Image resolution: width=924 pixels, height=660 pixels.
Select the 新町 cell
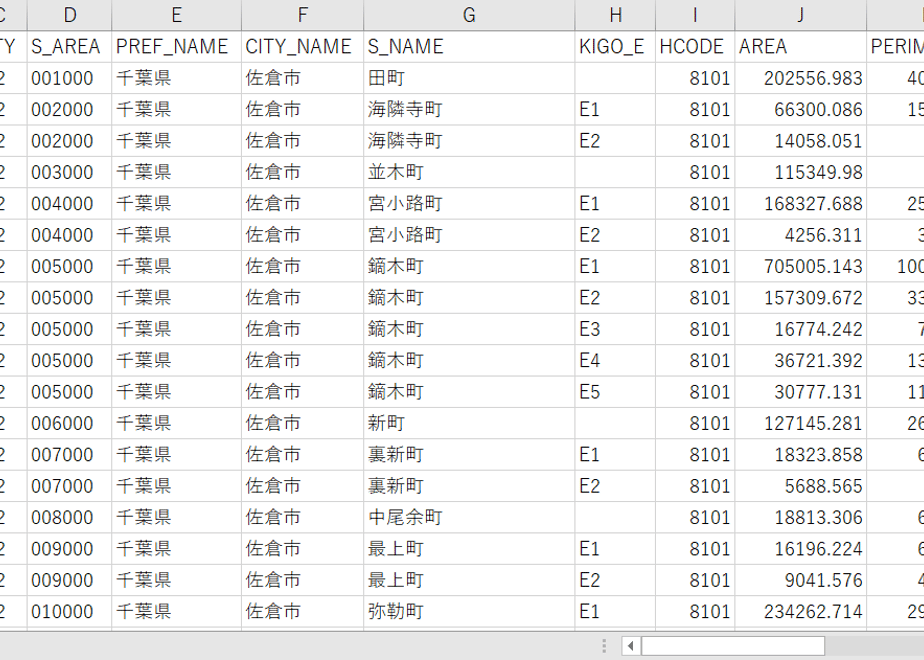click(x=469, y=423)
